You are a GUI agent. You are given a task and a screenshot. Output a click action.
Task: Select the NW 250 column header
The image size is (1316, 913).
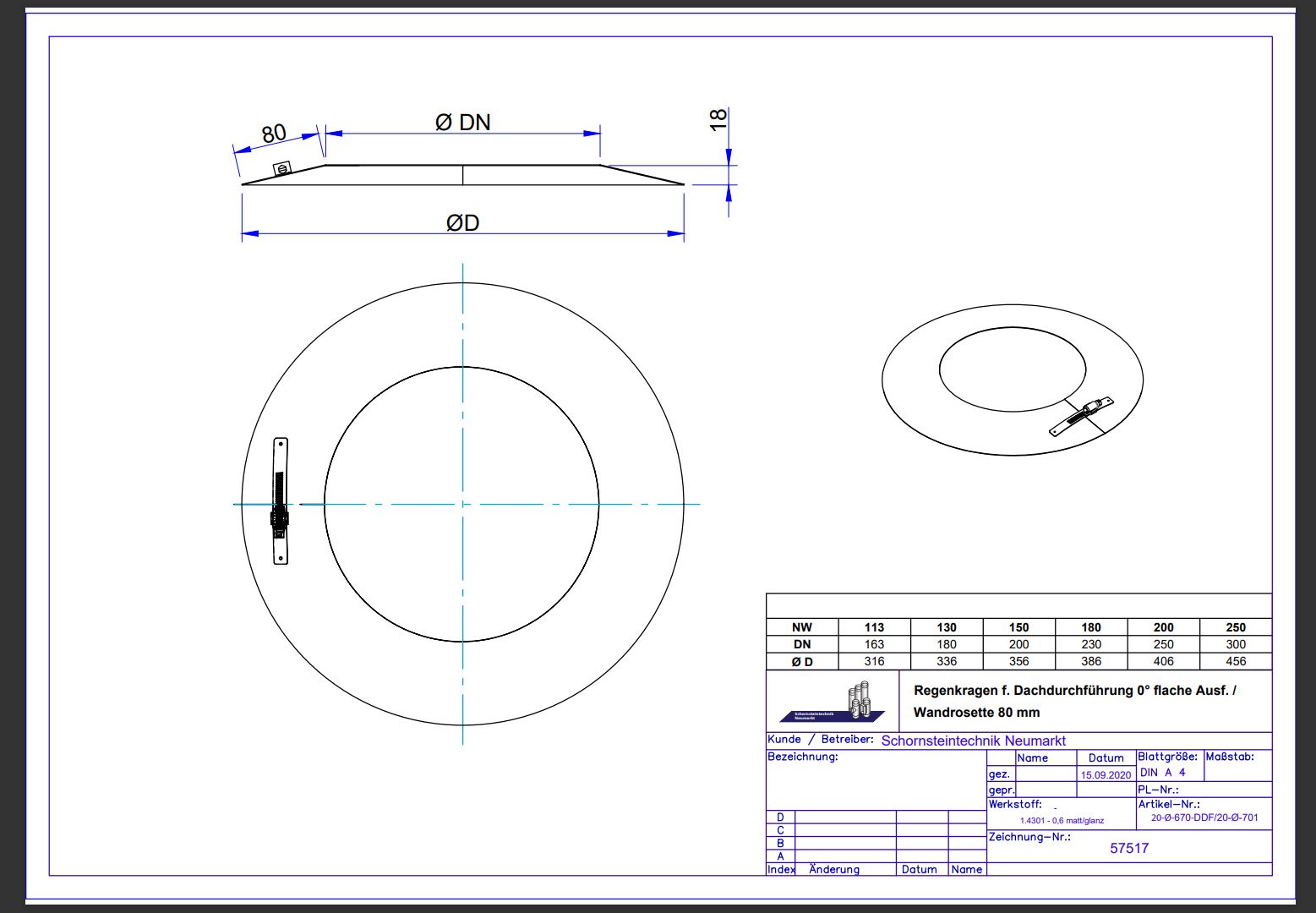[1235, 627]
